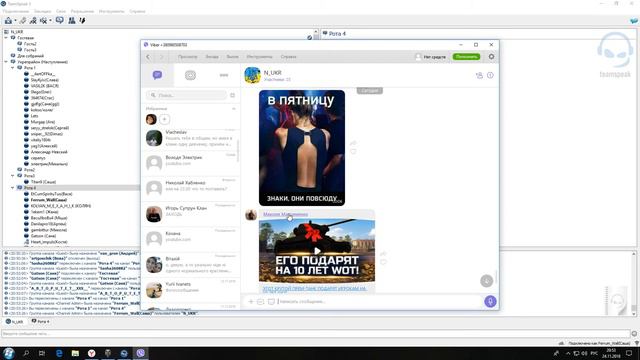The image size is (640, 360).
Task: Click TeamSpeak connect toolbar icon
Action: coord(8,20)
